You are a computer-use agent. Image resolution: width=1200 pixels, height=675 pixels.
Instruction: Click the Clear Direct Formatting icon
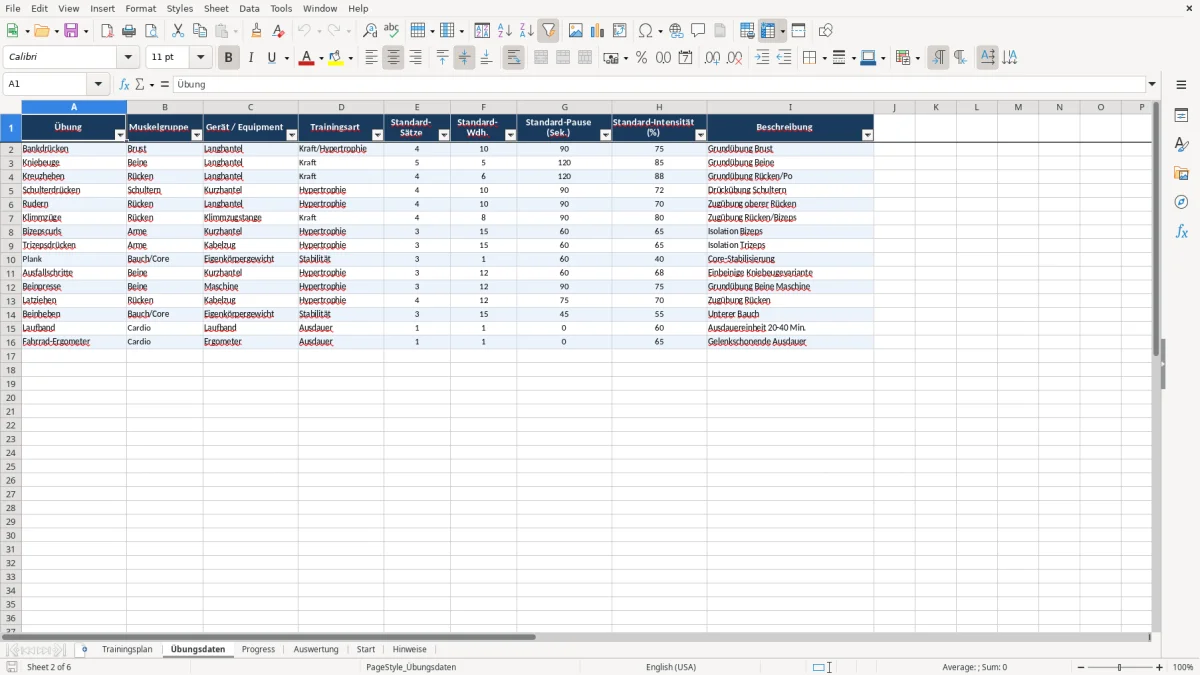(x=278, y=31)
